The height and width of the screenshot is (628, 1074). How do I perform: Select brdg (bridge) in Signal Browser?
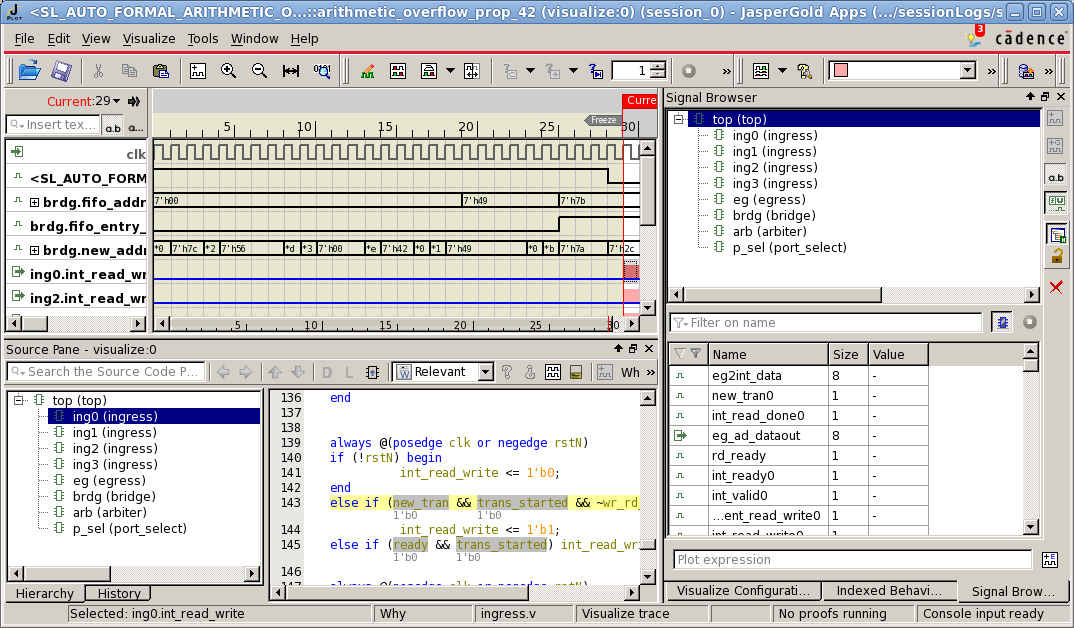[773, 215]
